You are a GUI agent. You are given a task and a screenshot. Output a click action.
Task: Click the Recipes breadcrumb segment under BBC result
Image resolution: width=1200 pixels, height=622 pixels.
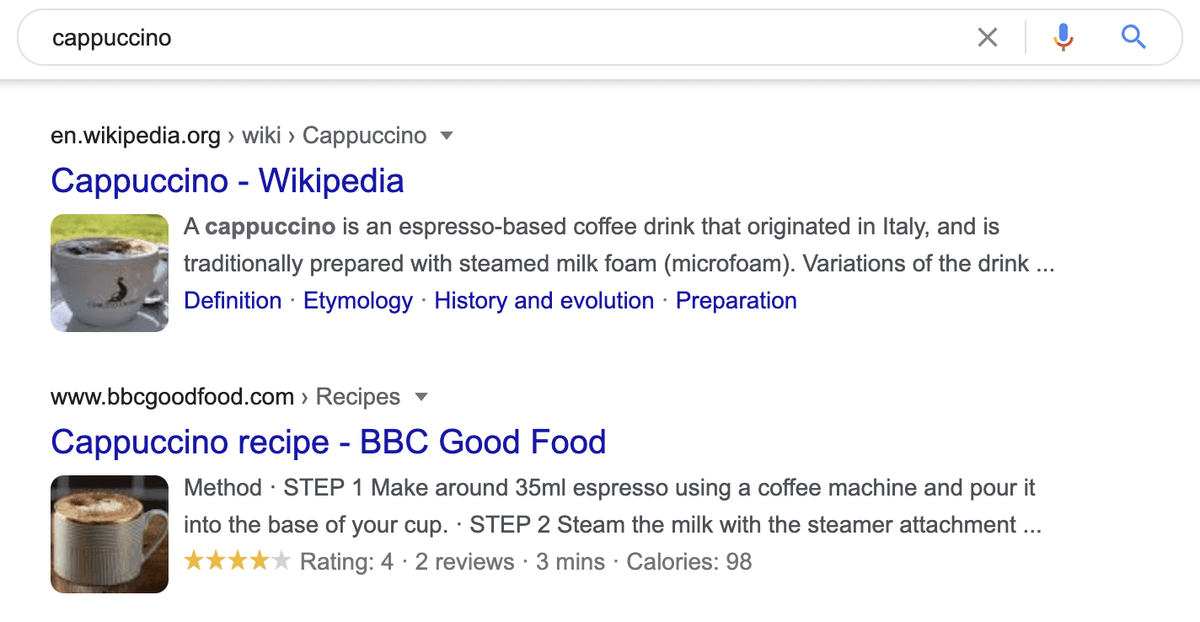coord(357,396)
